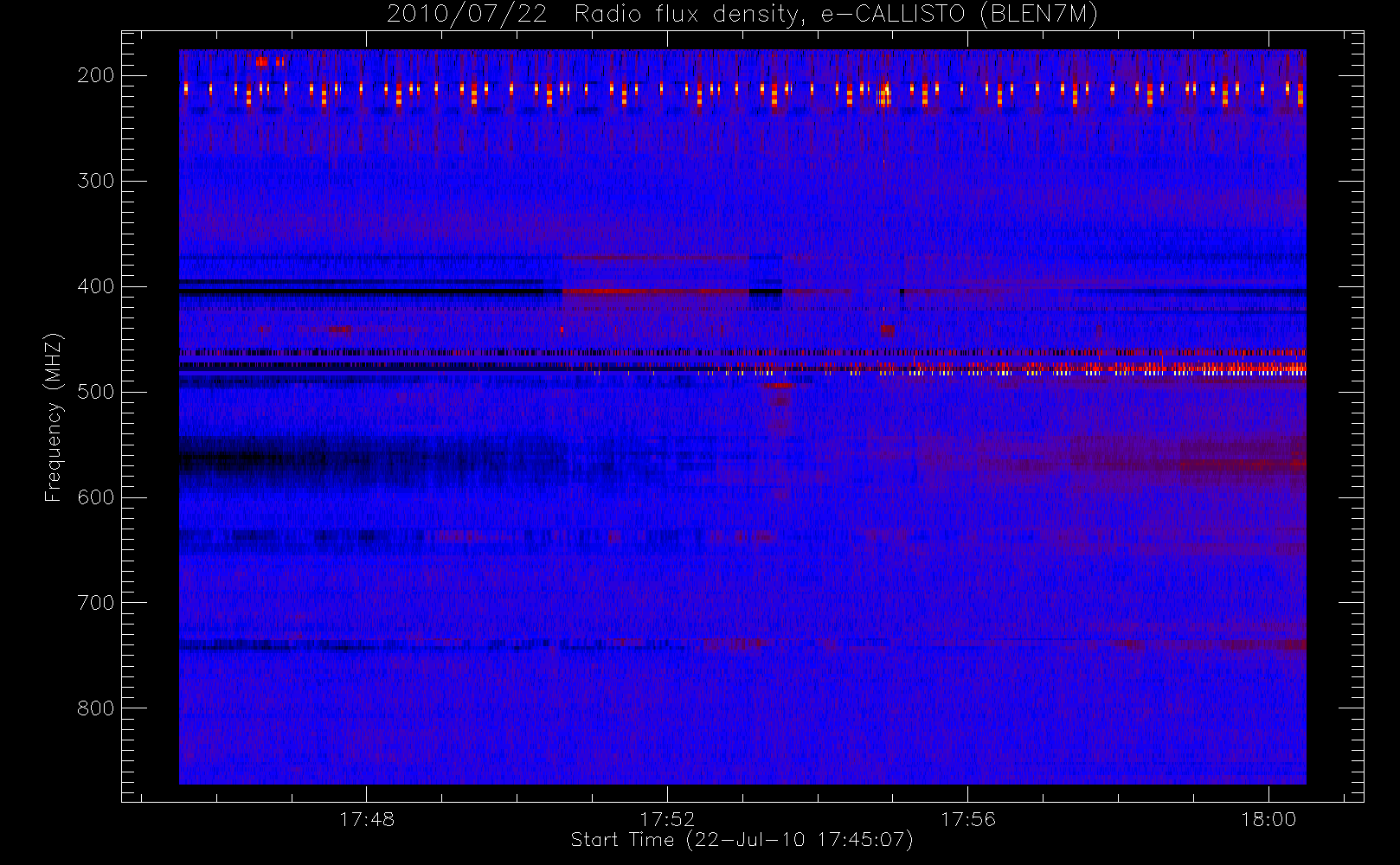Viewport: 1400px width, 865px height.
Task: Click the 17:48 time tick label
Action: point(367,819)
